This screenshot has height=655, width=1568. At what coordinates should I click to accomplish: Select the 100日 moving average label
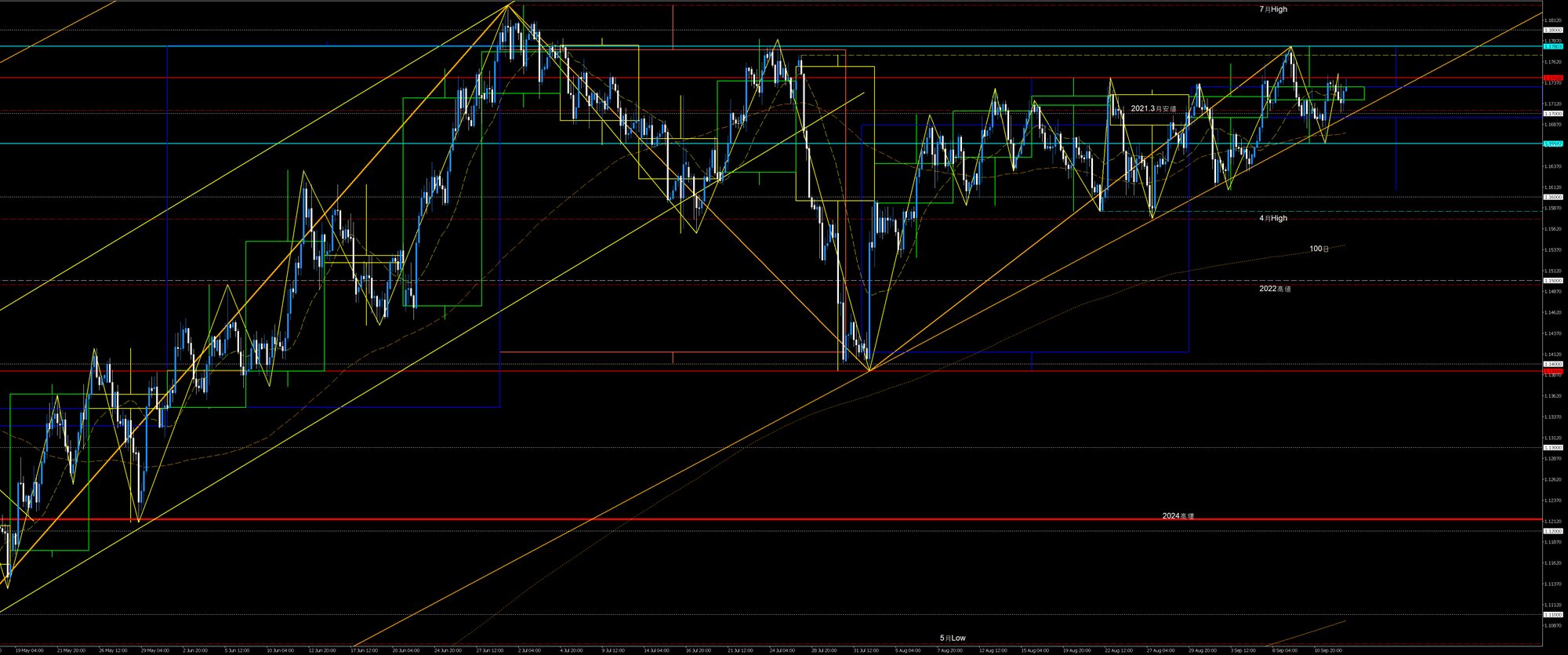[1319, 249]
